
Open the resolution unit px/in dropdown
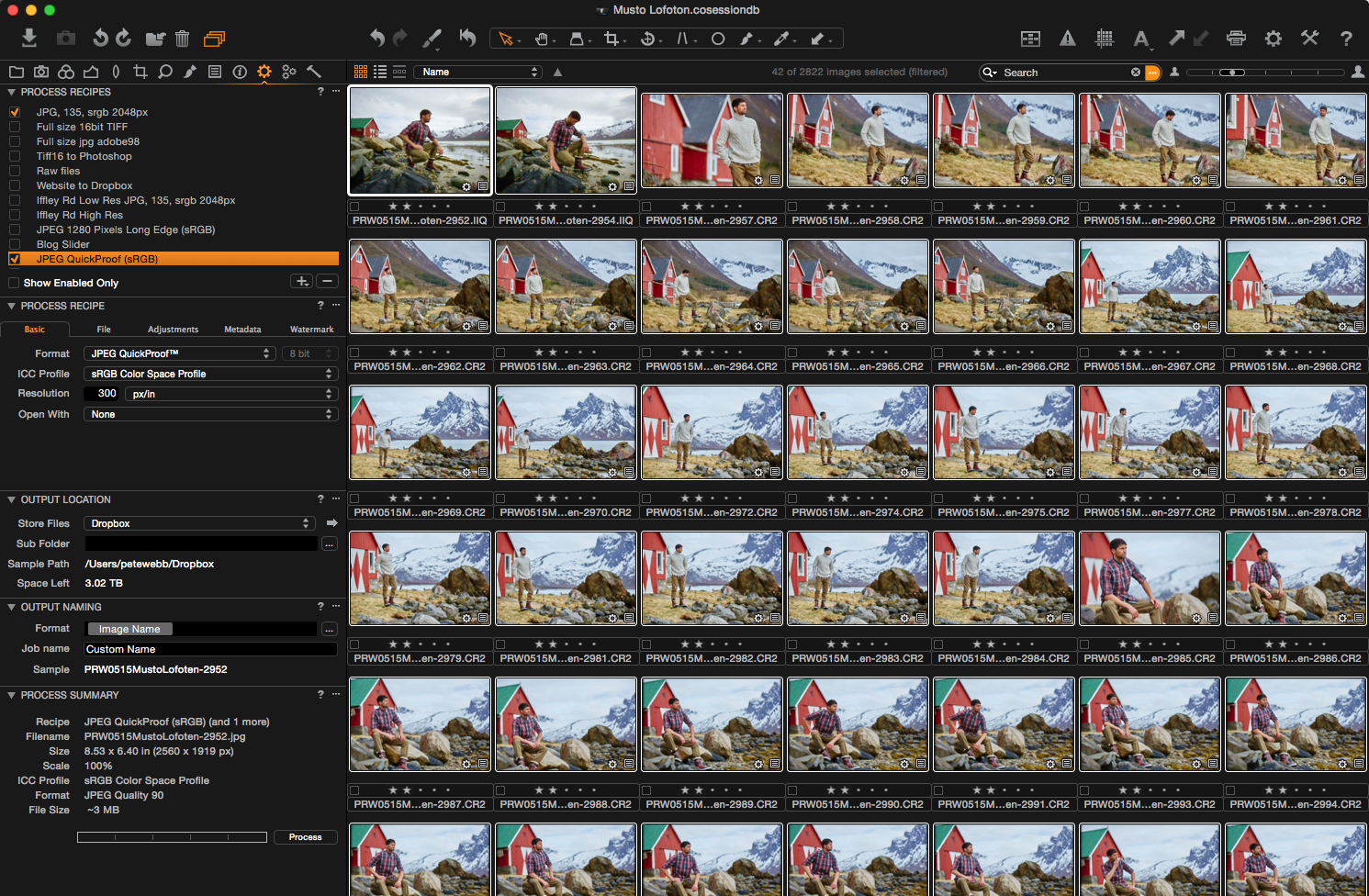231,394
